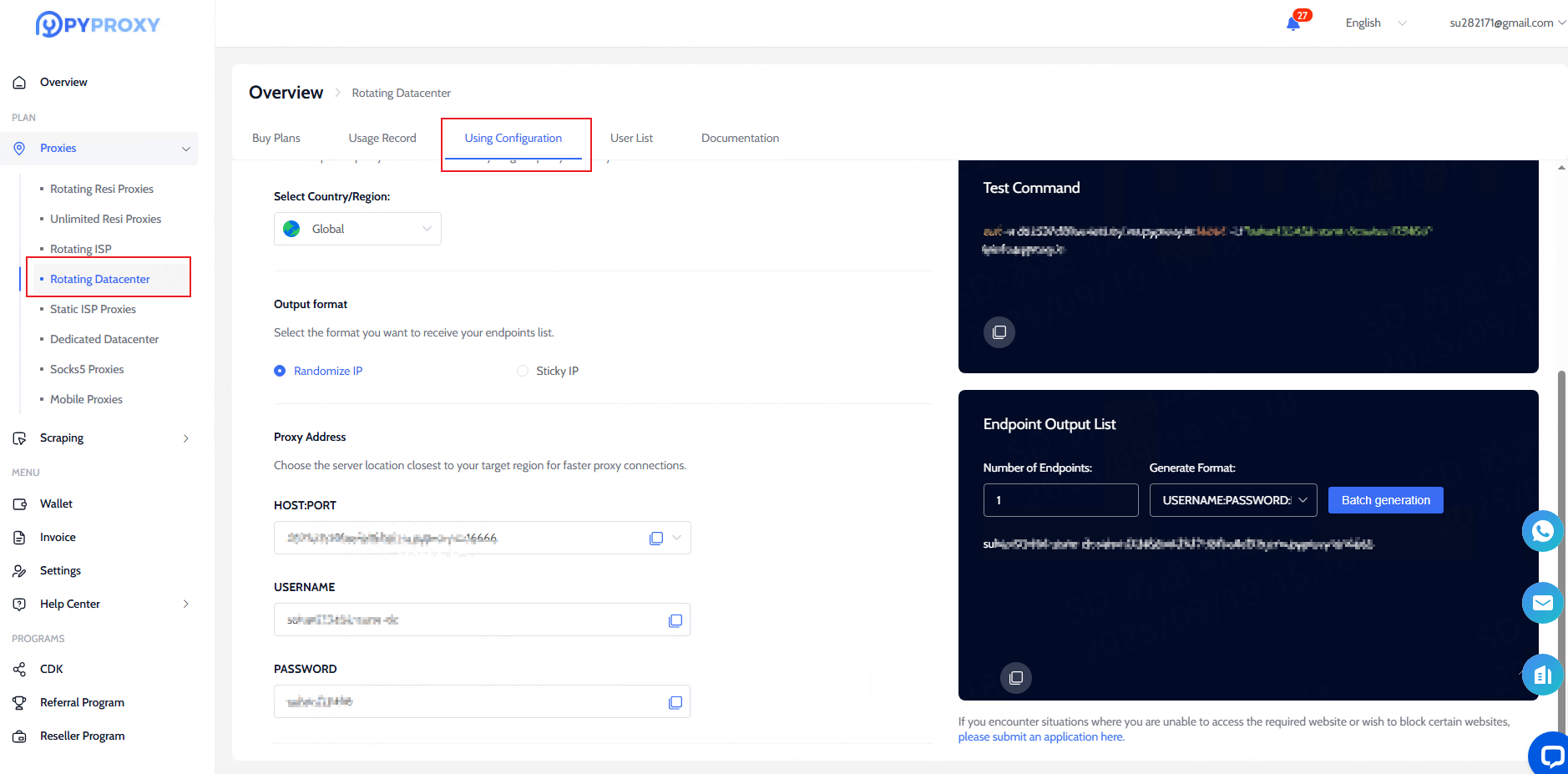Click the Number of Endpoints input field

(1060, 500)
